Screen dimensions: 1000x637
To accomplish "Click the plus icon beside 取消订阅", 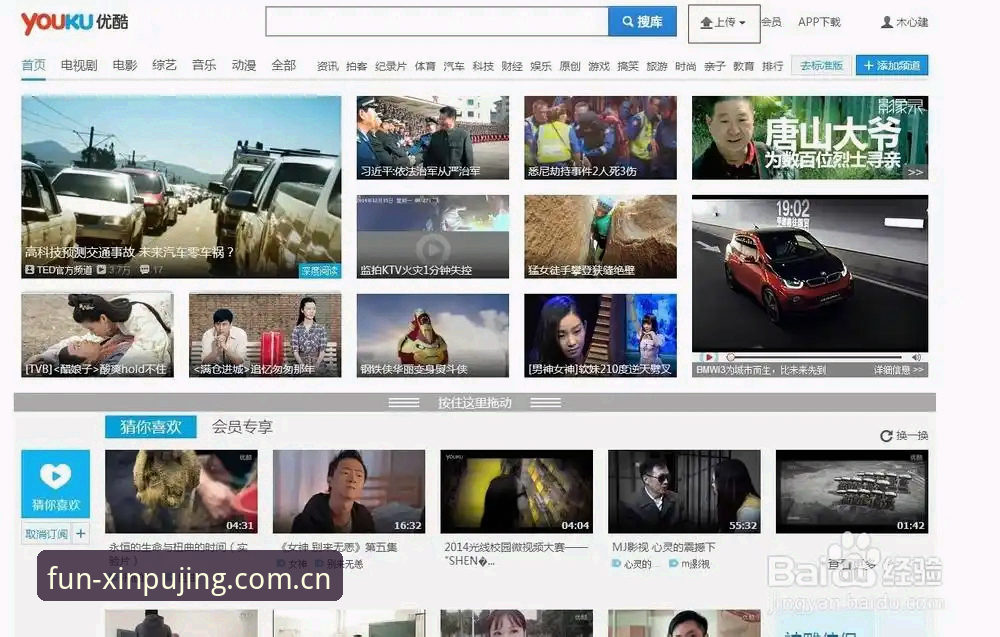I will point(80,534).
